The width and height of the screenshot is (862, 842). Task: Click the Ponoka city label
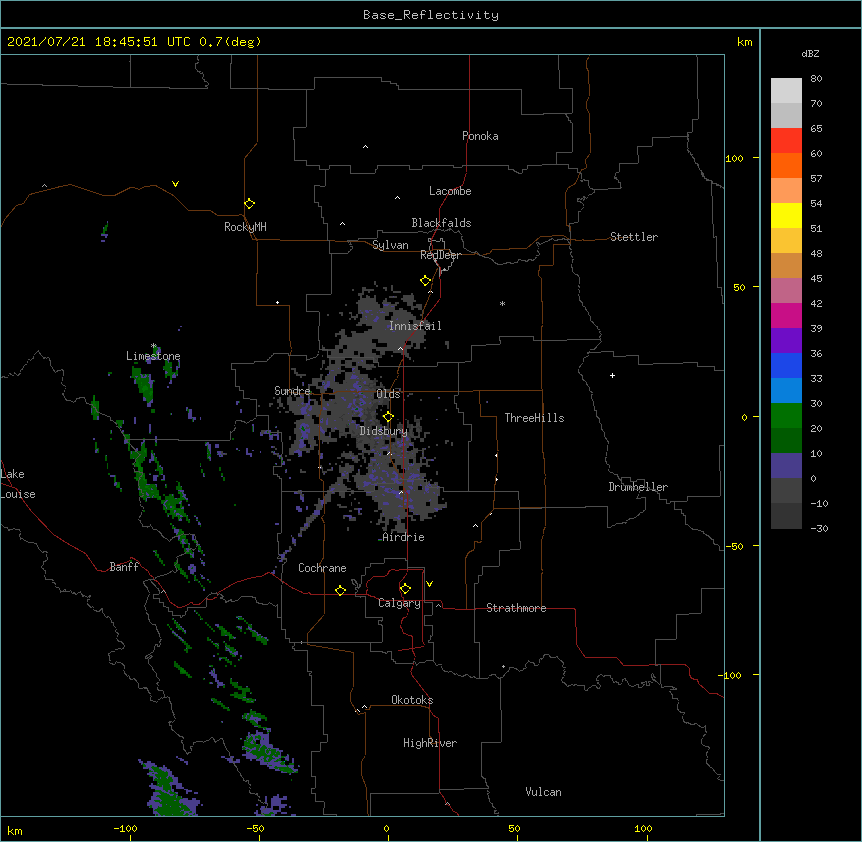(480, 136)
